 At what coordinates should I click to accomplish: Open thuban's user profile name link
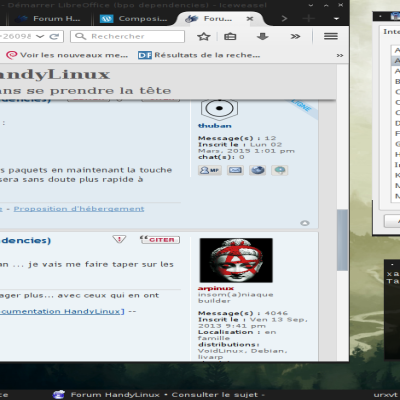[215, 126]
